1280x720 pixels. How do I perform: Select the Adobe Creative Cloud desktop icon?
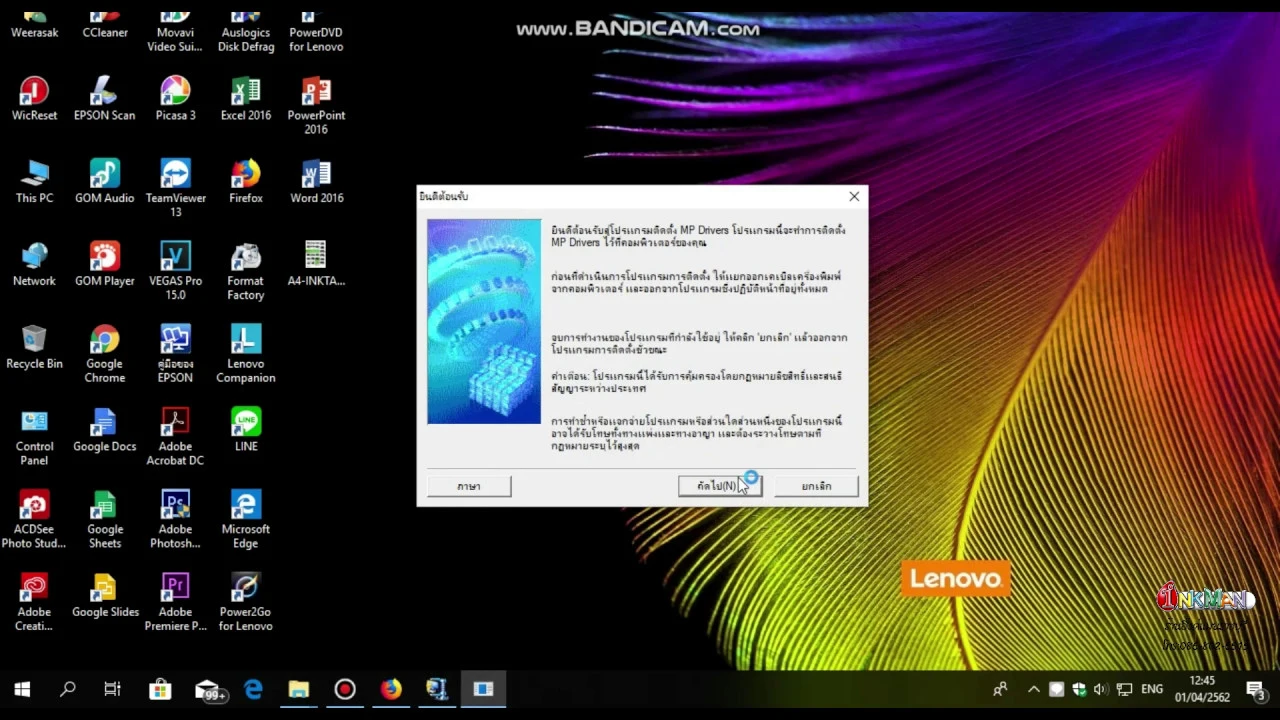pos(34,603)
